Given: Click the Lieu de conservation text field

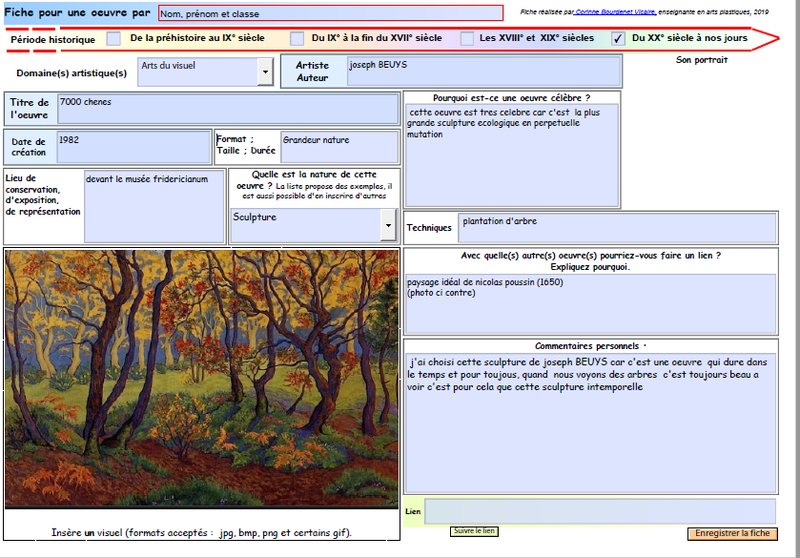Looking at the screenshot, I should click(154, 205).
